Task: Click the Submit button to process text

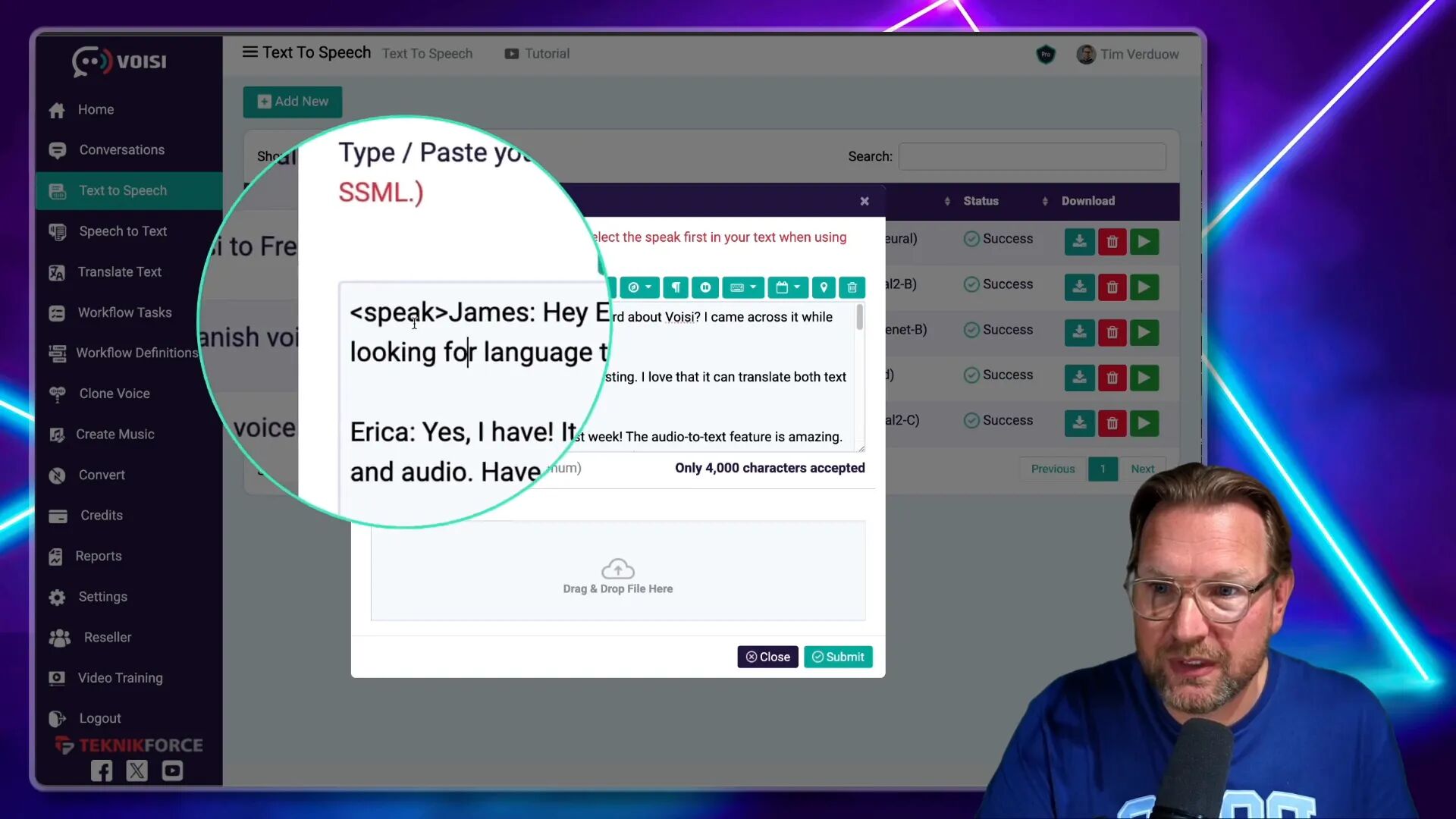Action: point(838,656)
